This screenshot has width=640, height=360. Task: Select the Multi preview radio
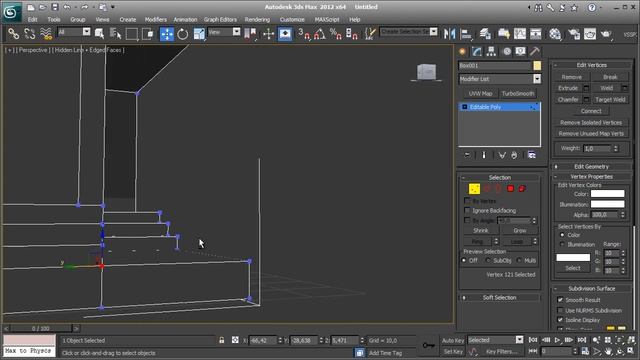click(x=519, y=260)
